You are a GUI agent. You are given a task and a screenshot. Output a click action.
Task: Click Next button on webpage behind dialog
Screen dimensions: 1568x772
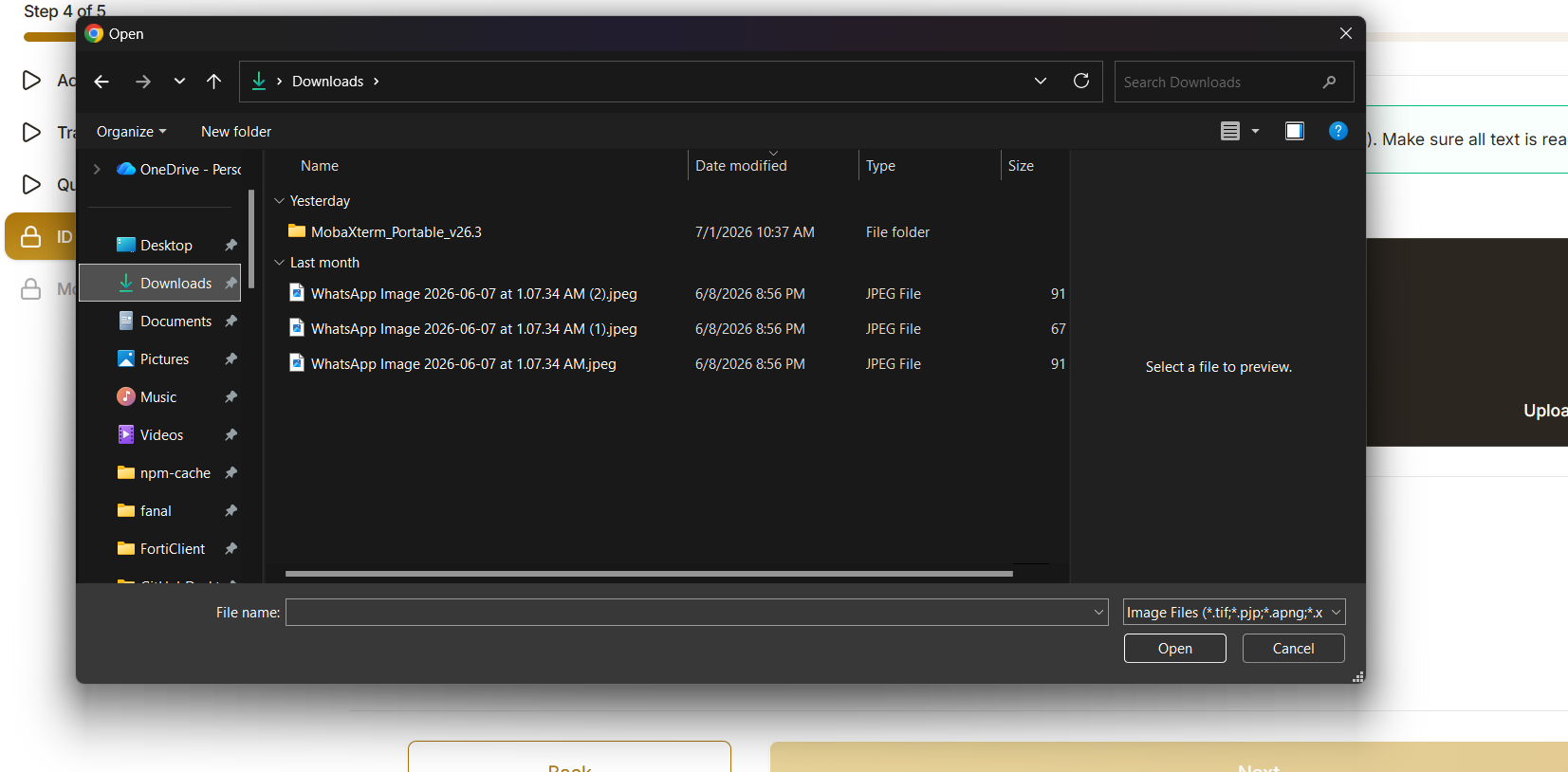1169,757
